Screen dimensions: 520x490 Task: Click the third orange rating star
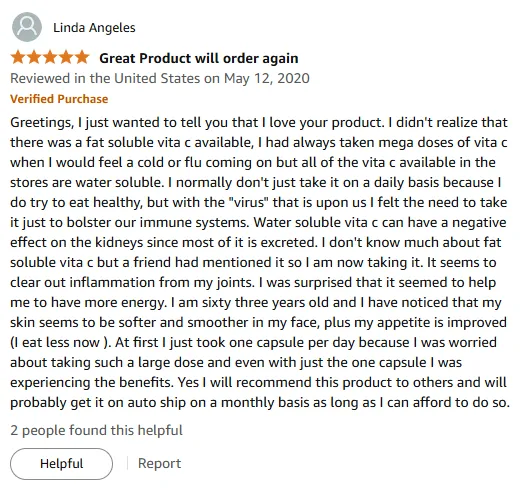50,57
